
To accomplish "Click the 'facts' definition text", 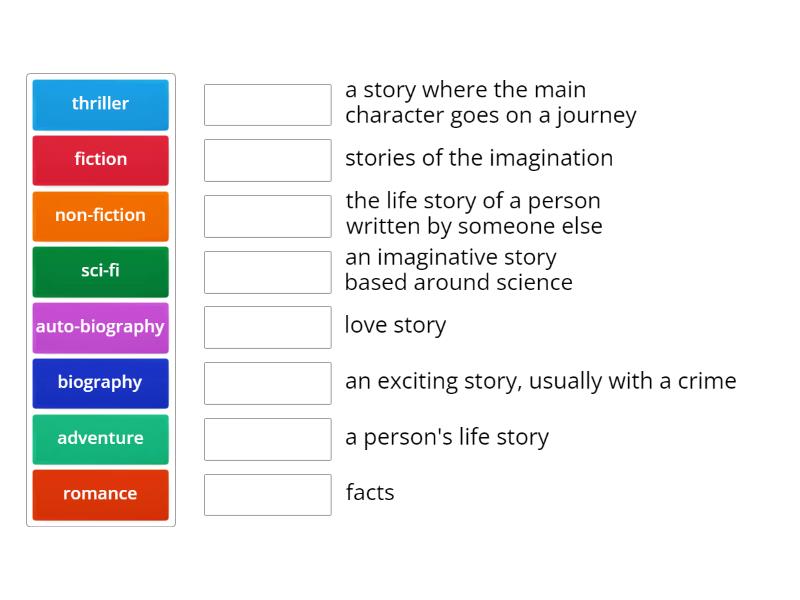I will click(370, 492).
